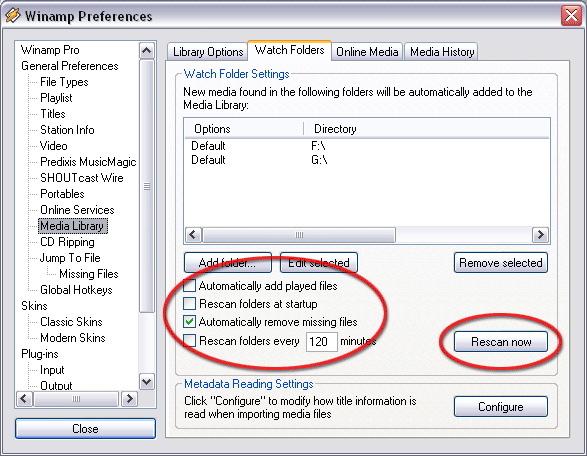
Task: Select General Preferences in the tree
Action: 70,66
